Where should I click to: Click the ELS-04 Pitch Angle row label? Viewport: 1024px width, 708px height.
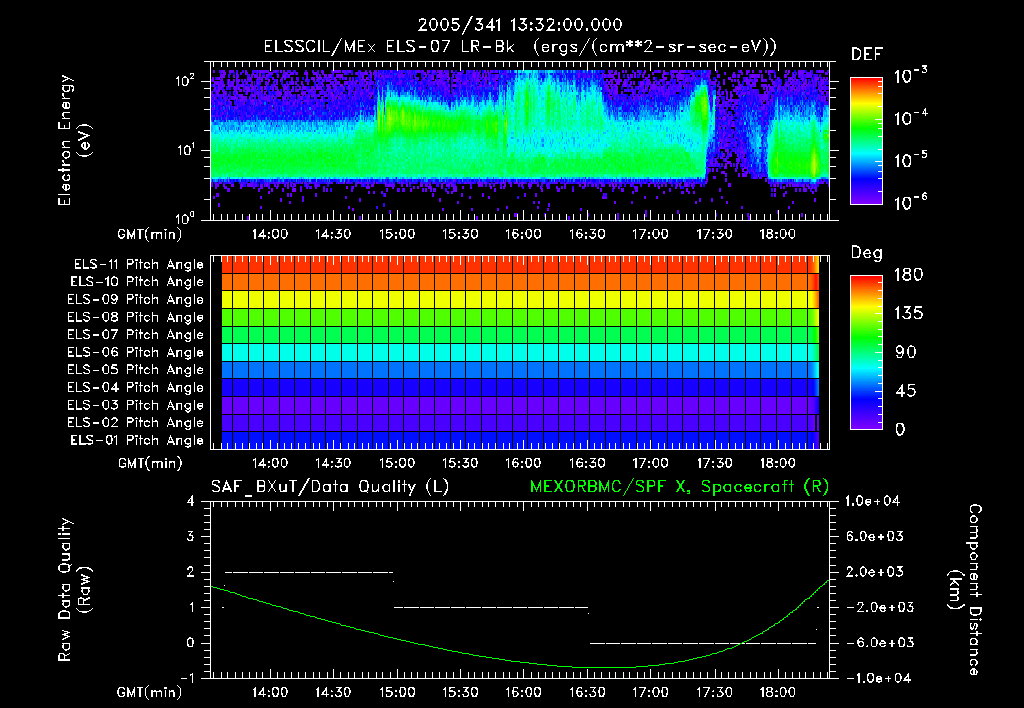tap(135, 387)
